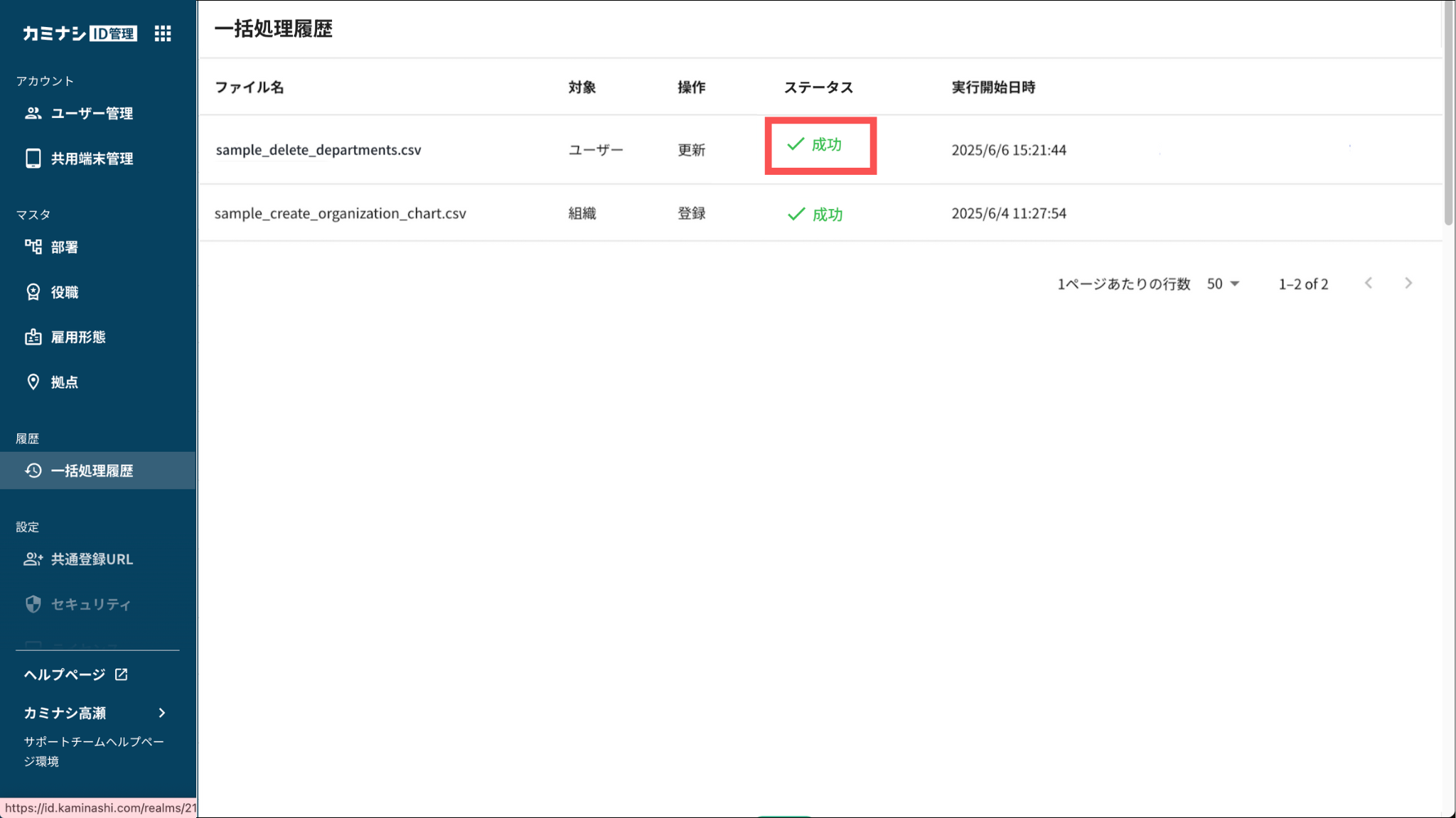Screen dimensions: 1456x818
Task: Click the 共通登録URL add-person icon
Action: tap(33, 559)
